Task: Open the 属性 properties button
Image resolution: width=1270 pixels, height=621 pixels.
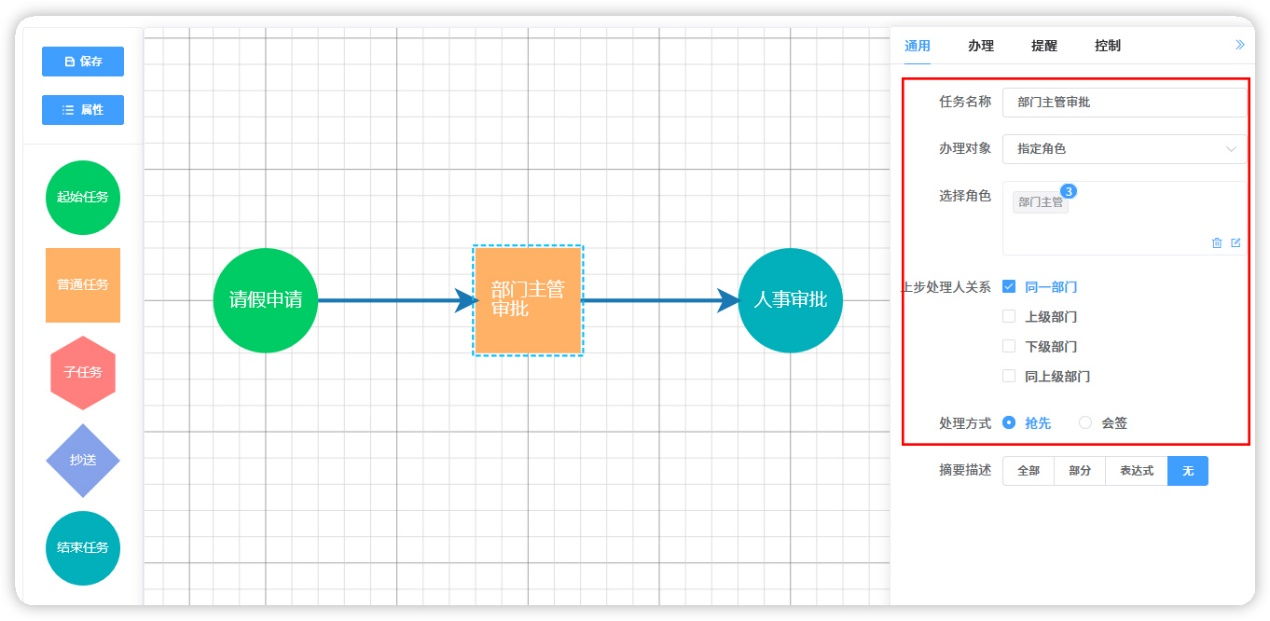Action: click(x=83, y=110)
